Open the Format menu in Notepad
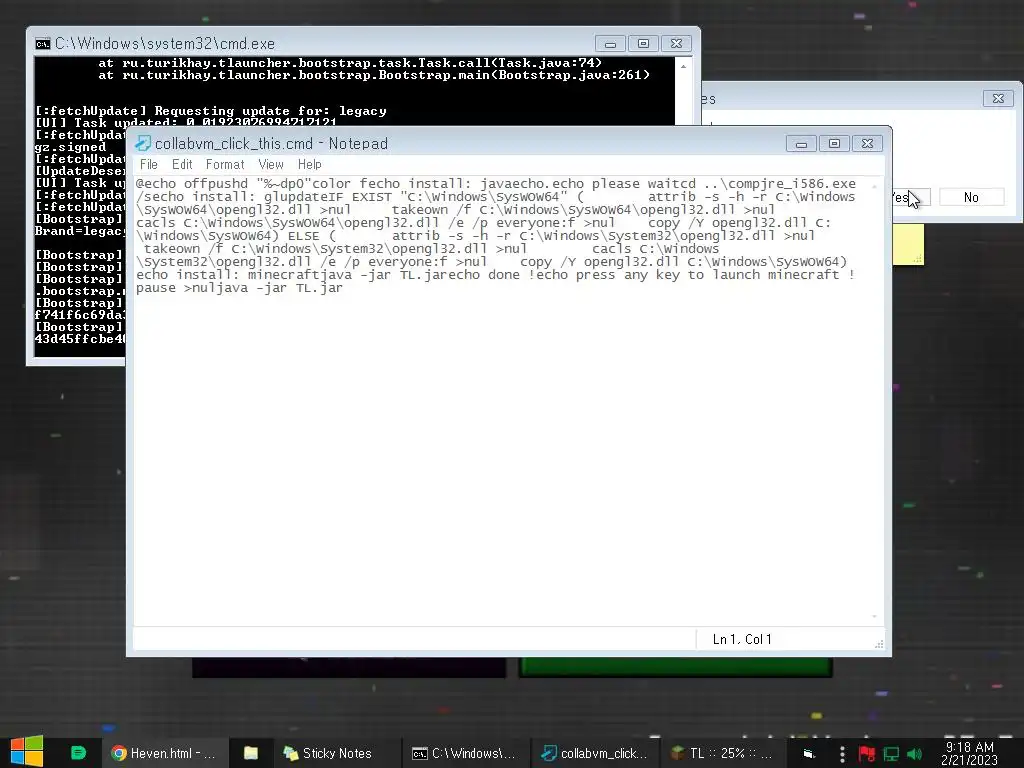The height and width of the screenshot is (768, 1024). [x=225, y=165]
